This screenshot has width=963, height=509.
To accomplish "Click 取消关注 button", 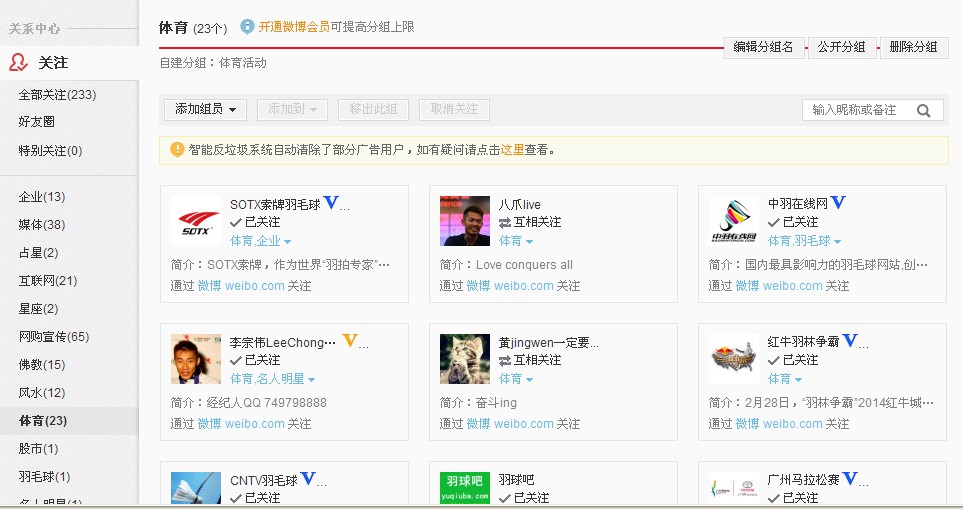I will [x=454, y=110].
